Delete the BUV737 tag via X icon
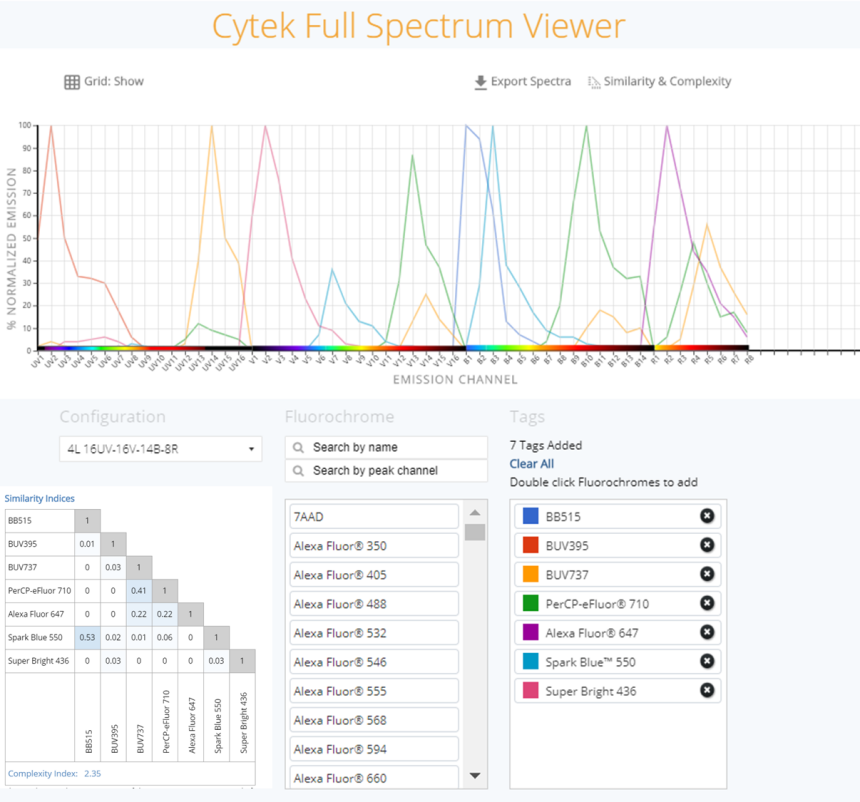This screenshot has width=860, height=802. click(x=707, y=574)
